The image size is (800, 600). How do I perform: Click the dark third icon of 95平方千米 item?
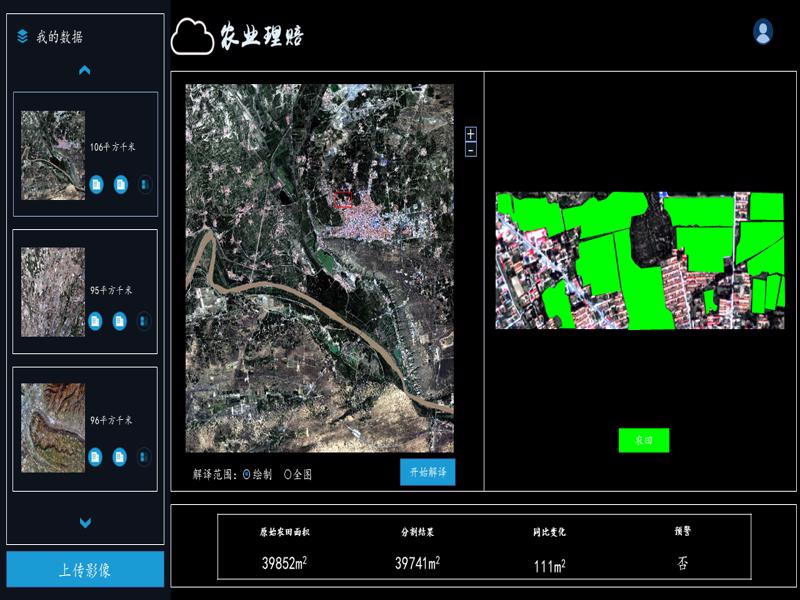pyautogui.click(x=144, y=321)
